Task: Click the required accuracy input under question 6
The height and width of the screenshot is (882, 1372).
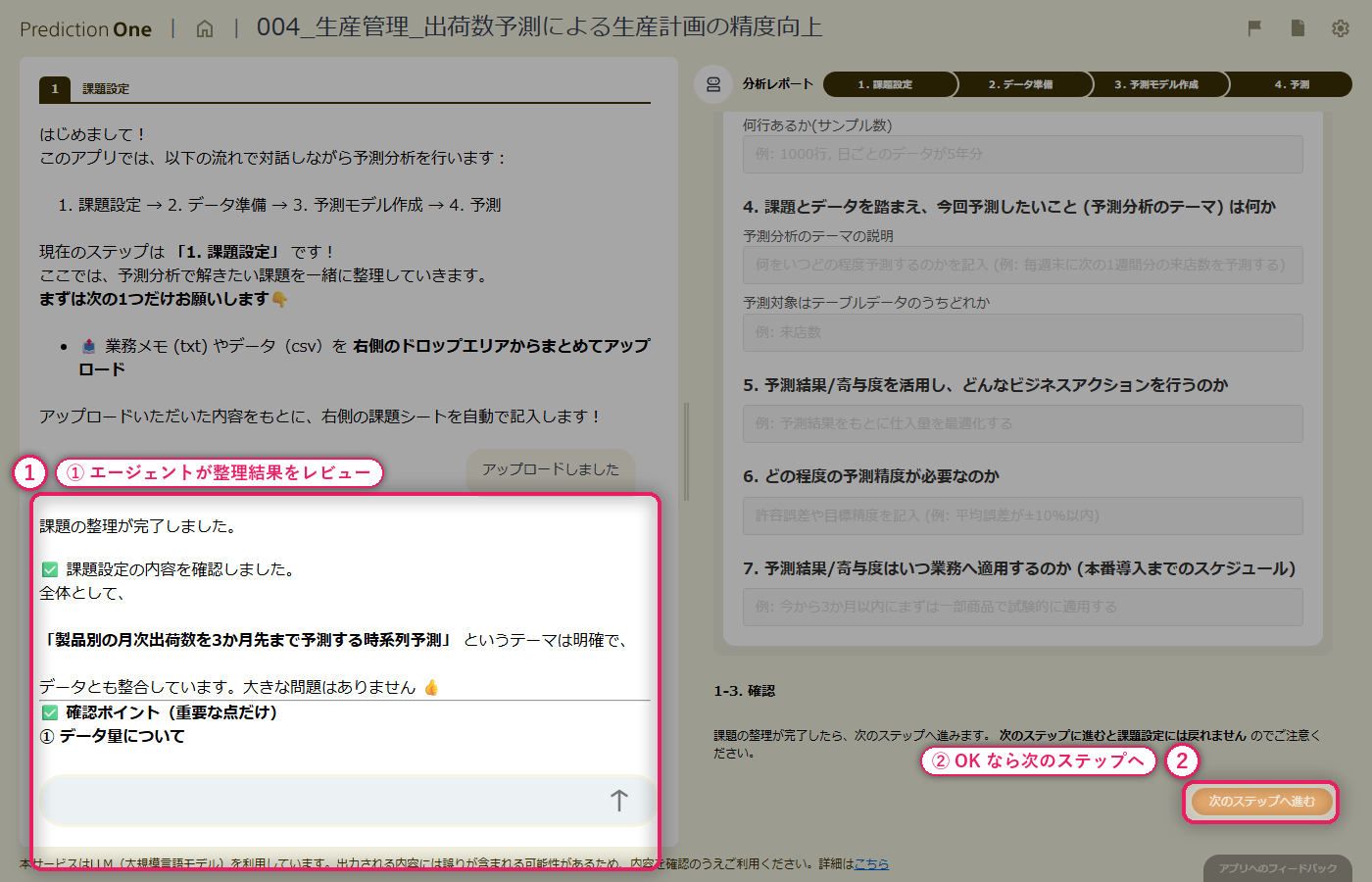Action: [1023, 515]
